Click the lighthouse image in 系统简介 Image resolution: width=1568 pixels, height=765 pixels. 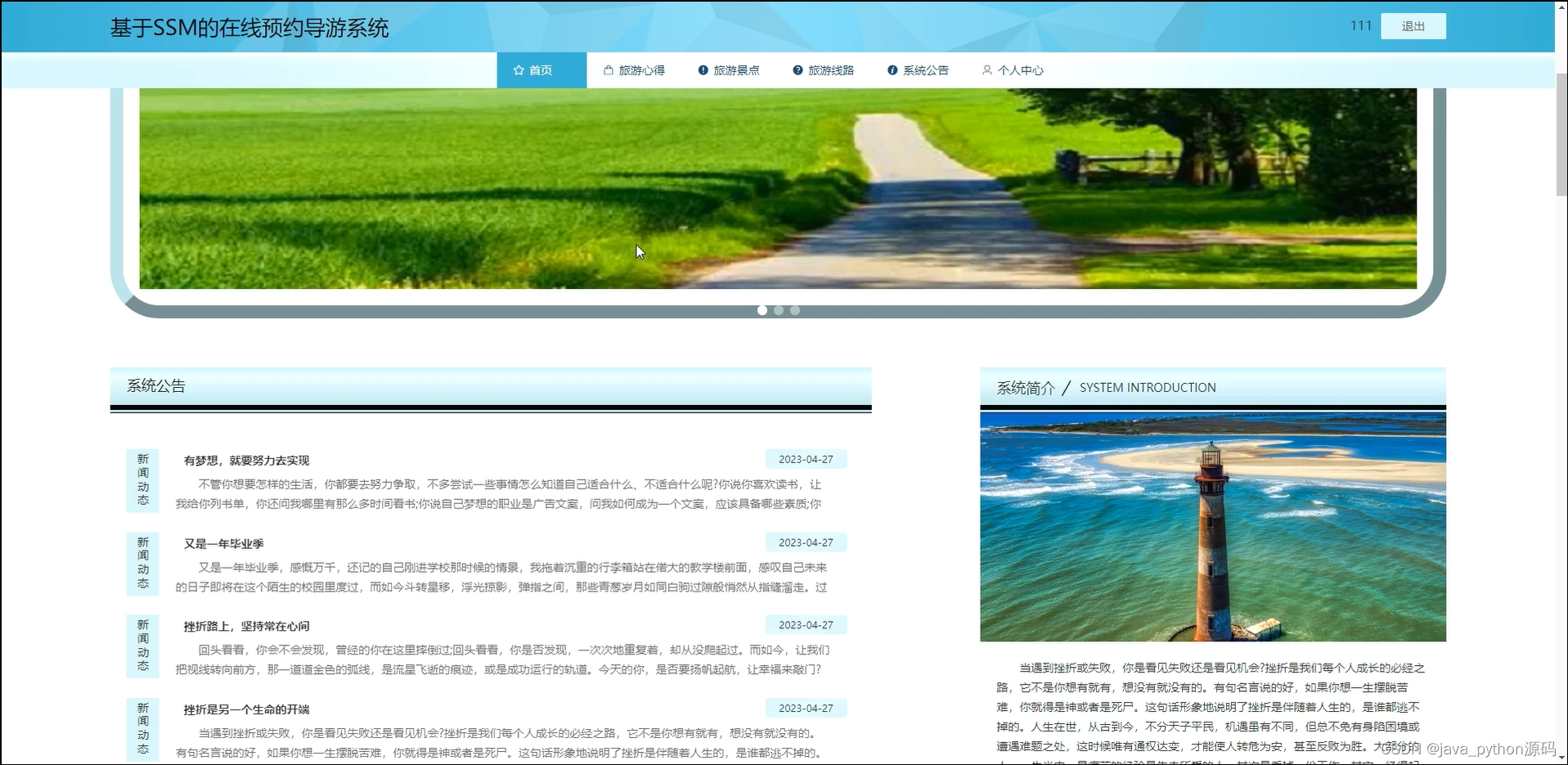(1213, 527)
